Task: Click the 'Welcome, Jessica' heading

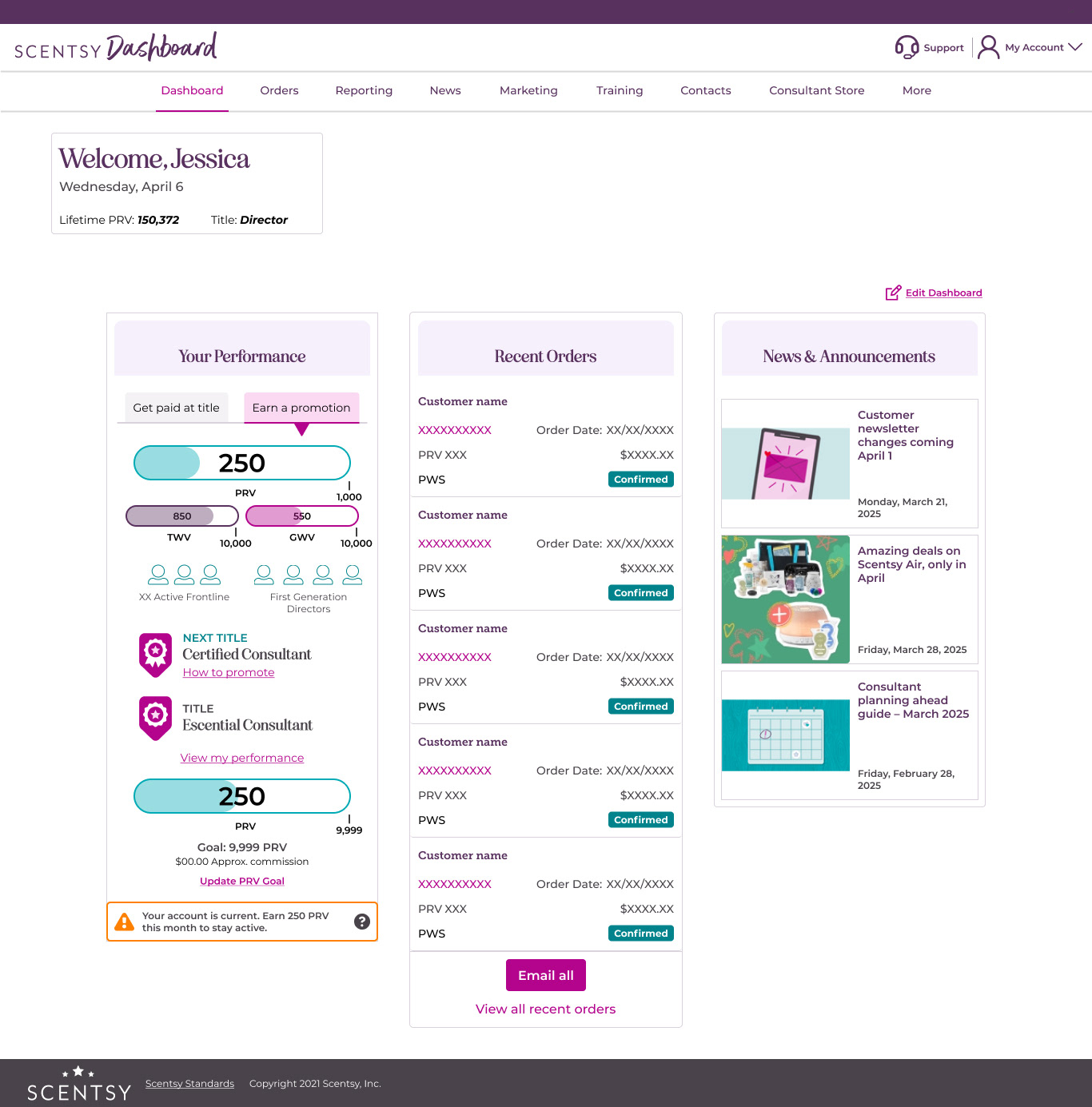Action: tap(154, 159)
